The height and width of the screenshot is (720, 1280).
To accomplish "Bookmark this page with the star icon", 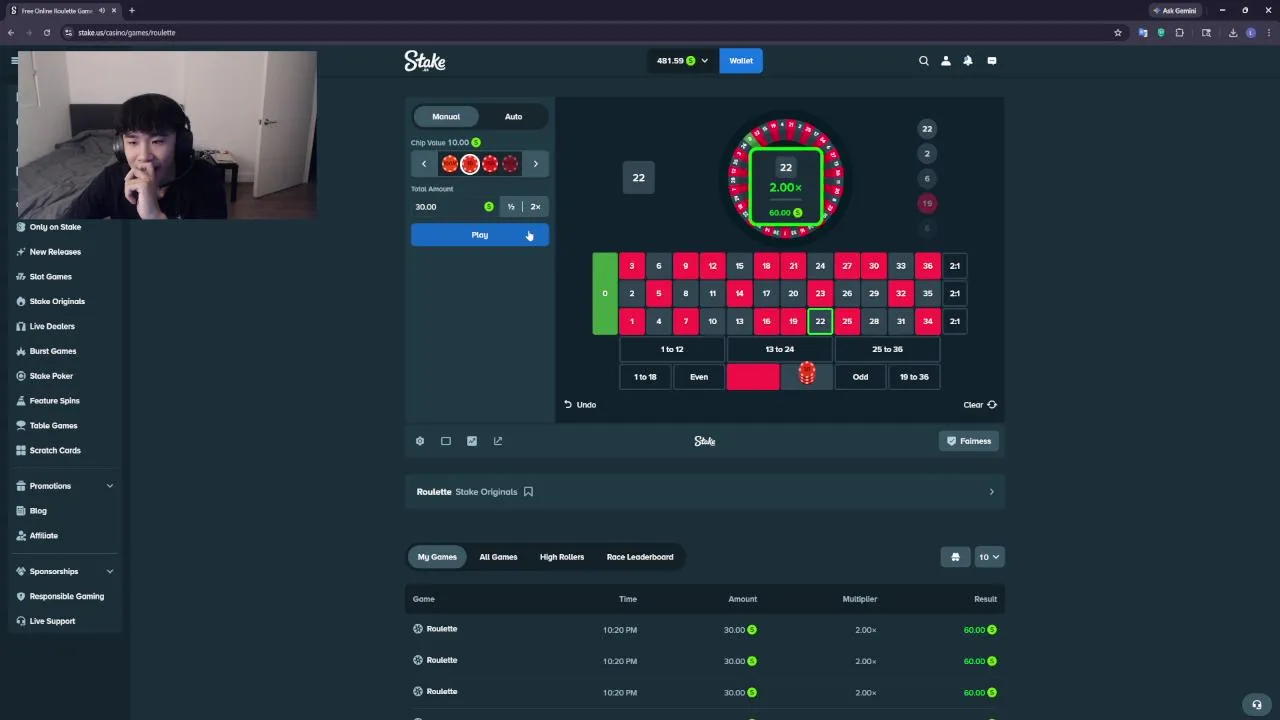I will pos(1118,32).
